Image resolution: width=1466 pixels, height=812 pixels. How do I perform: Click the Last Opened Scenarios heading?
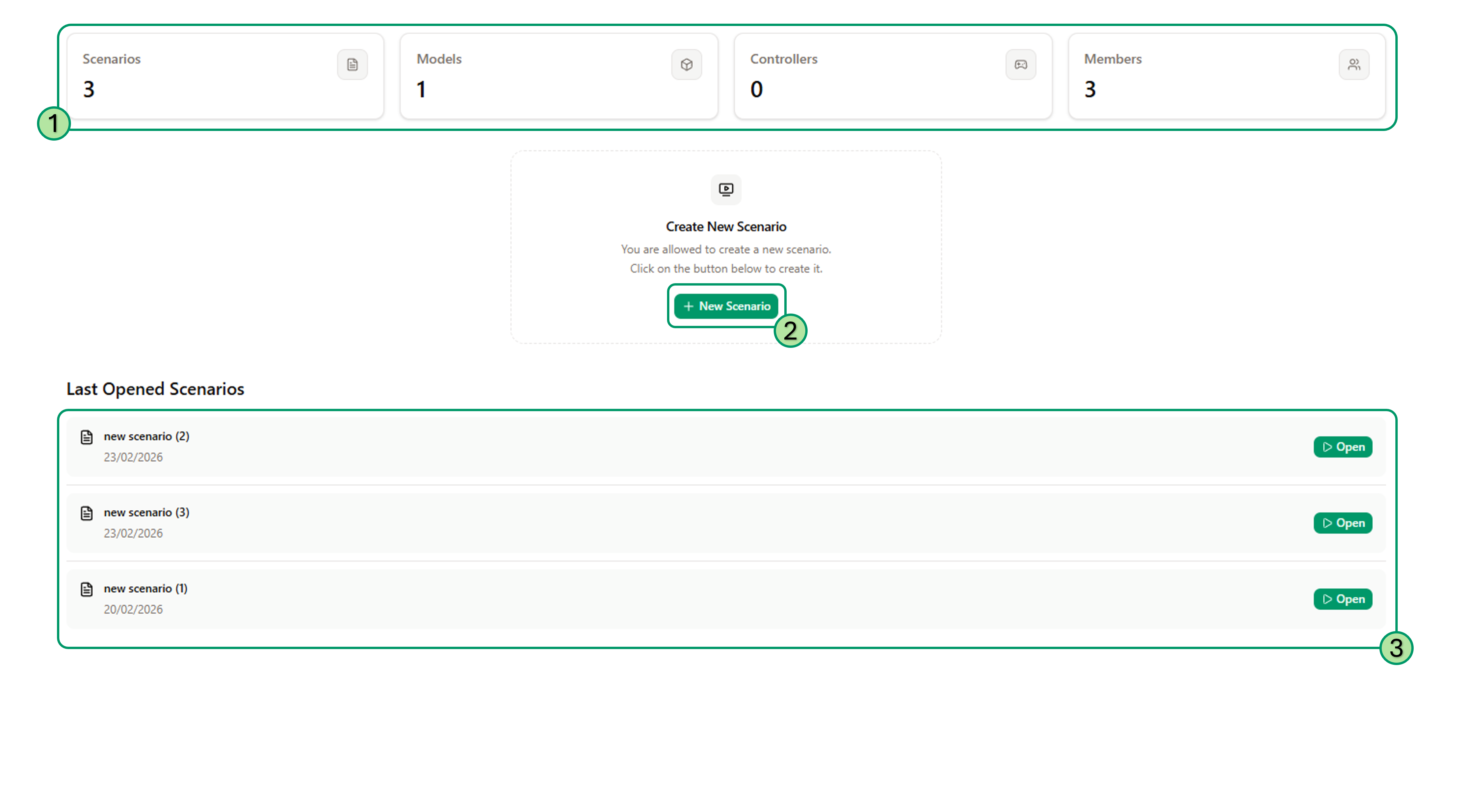155,389
